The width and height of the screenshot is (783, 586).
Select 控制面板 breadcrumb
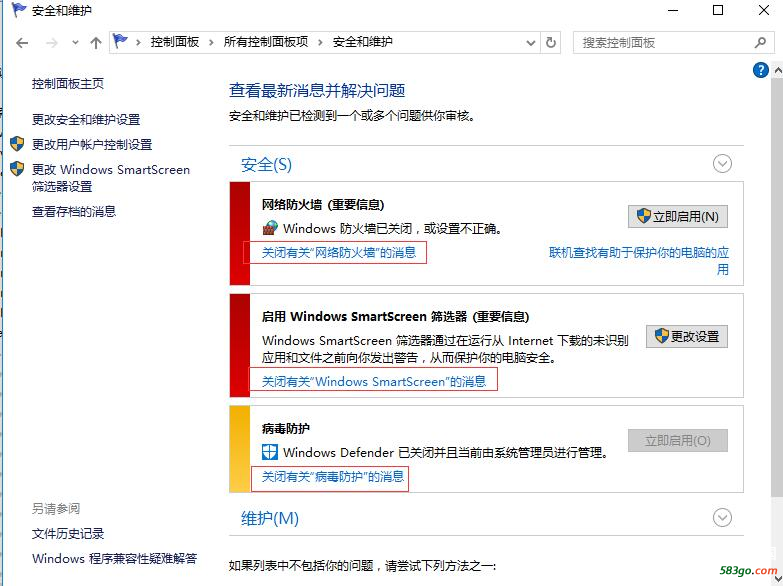pos(175,42)
